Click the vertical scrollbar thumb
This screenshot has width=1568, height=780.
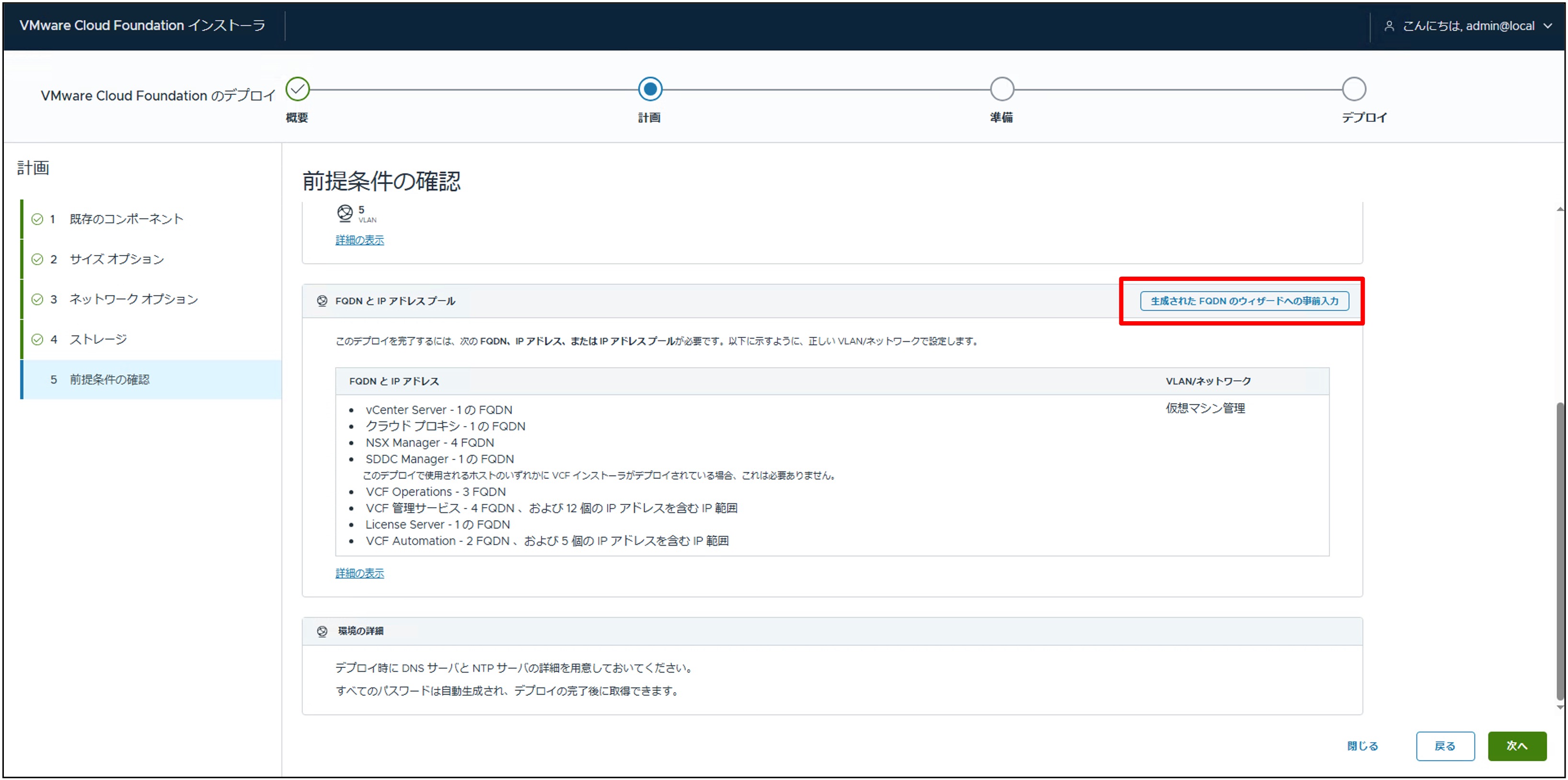[1559, 551]
